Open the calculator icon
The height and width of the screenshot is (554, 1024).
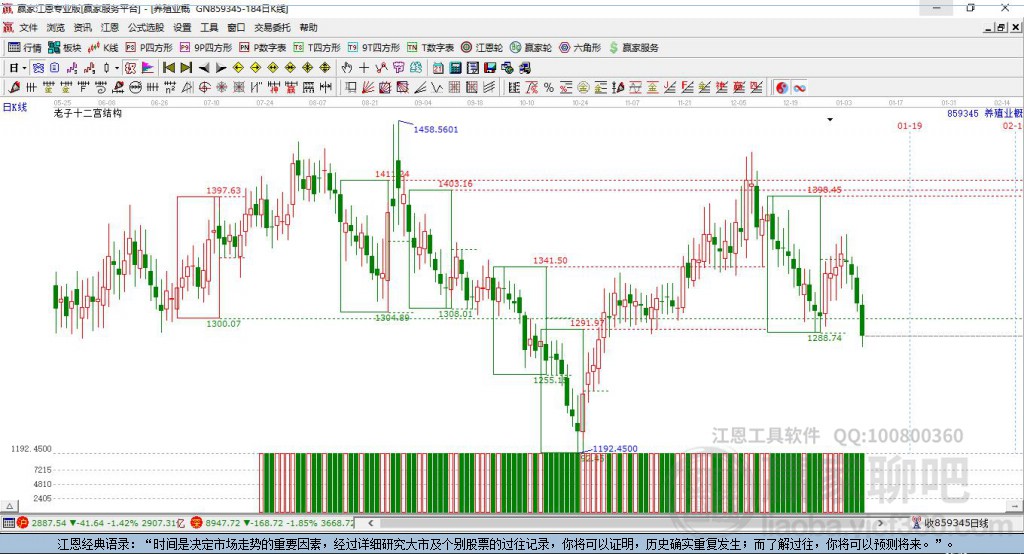tap(455, 68)
